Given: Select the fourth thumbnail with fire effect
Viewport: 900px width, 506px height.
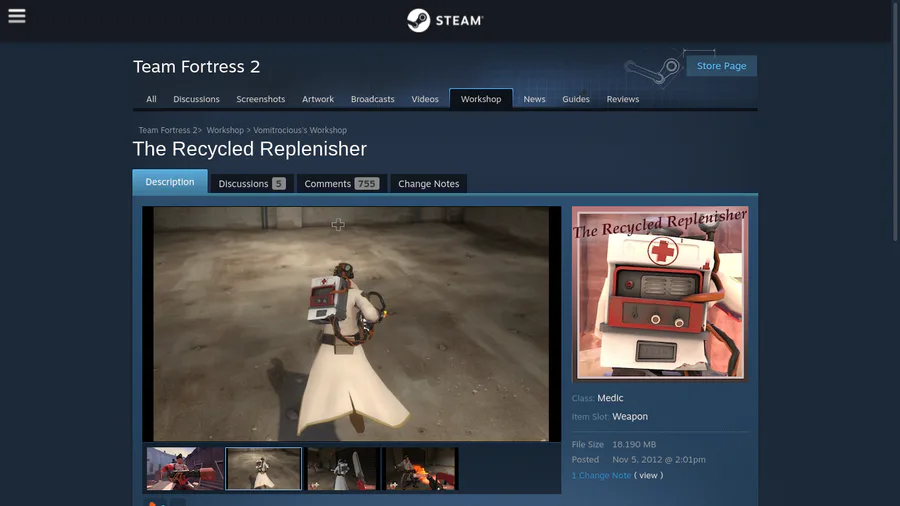Looking at the screenshot, I should (421, 469).
